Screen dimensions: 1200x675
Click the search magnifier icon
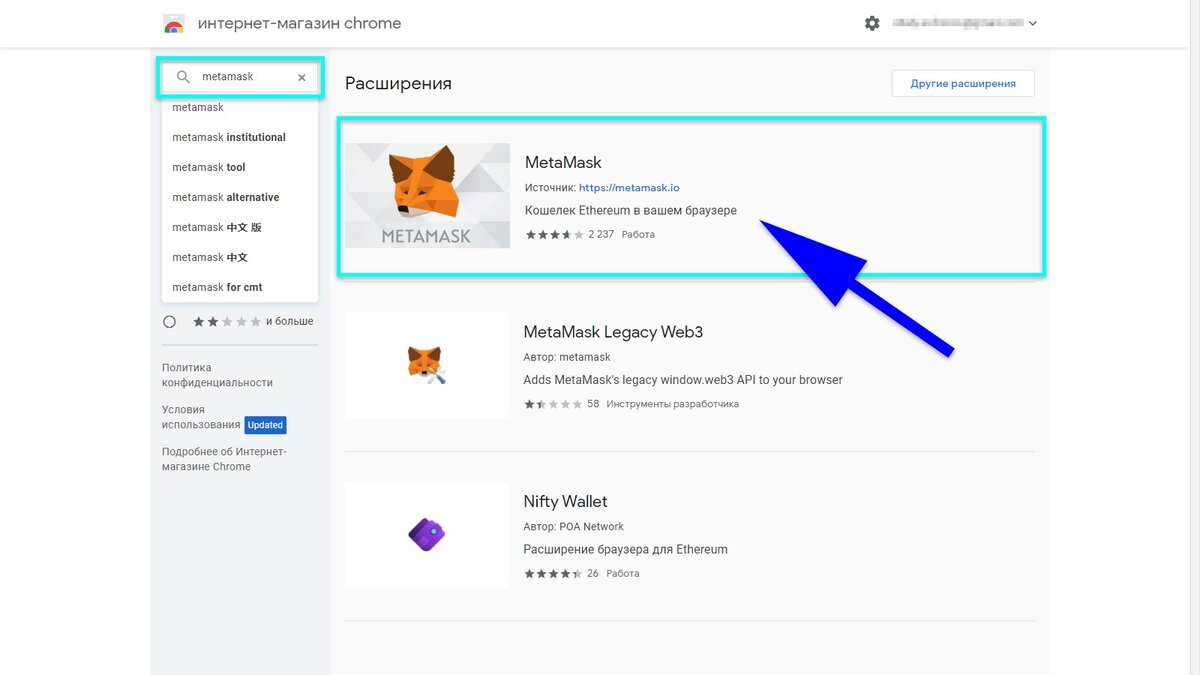183,77
